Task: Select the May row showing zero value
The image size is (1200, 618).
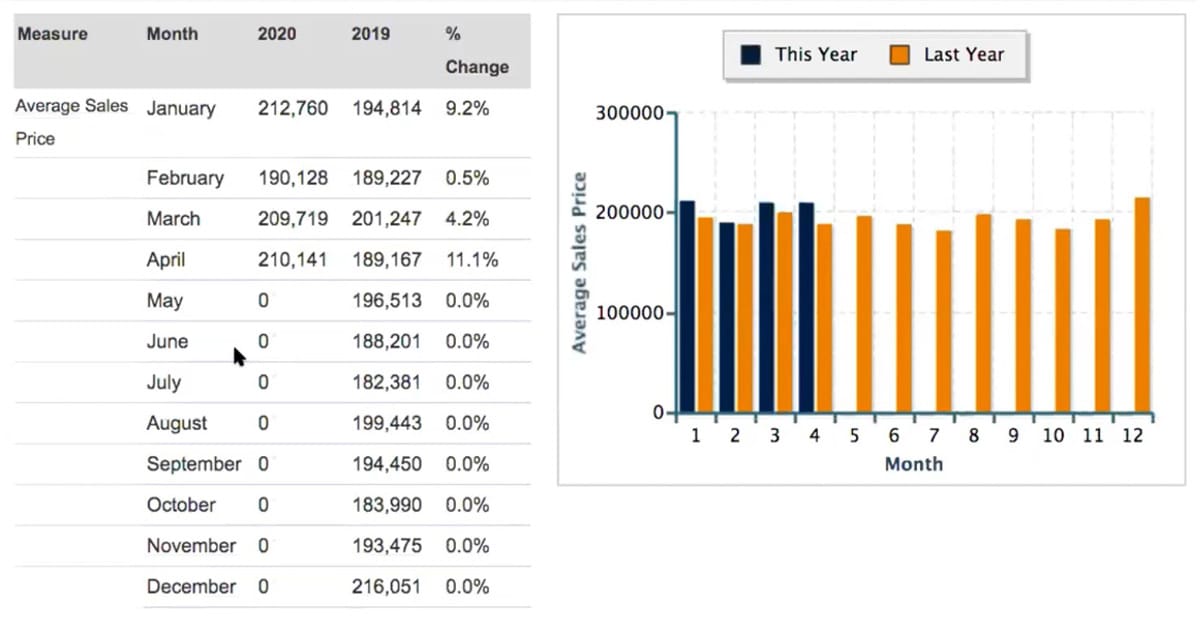Action: 165,300
